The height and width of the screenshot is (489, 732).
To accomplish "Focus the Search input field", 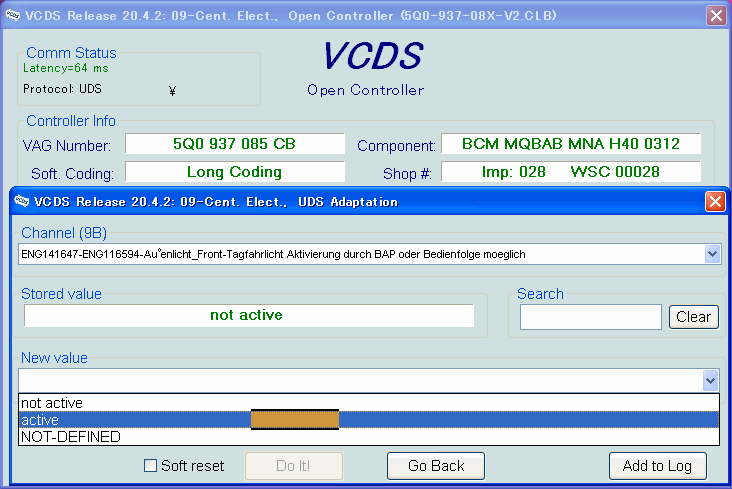I will pos(591,317).
